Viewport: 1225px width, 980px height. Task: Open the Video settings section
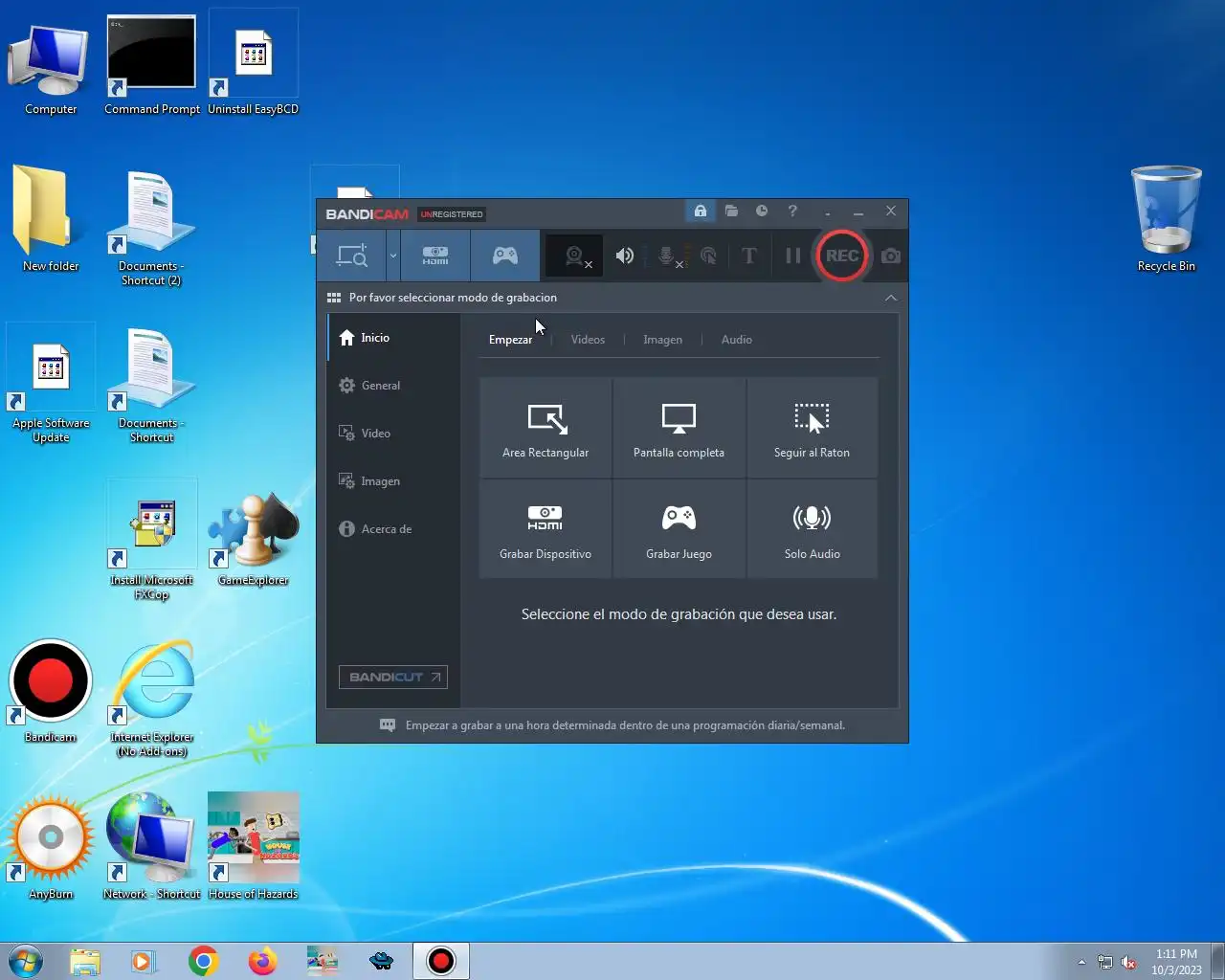click(393, 434)
